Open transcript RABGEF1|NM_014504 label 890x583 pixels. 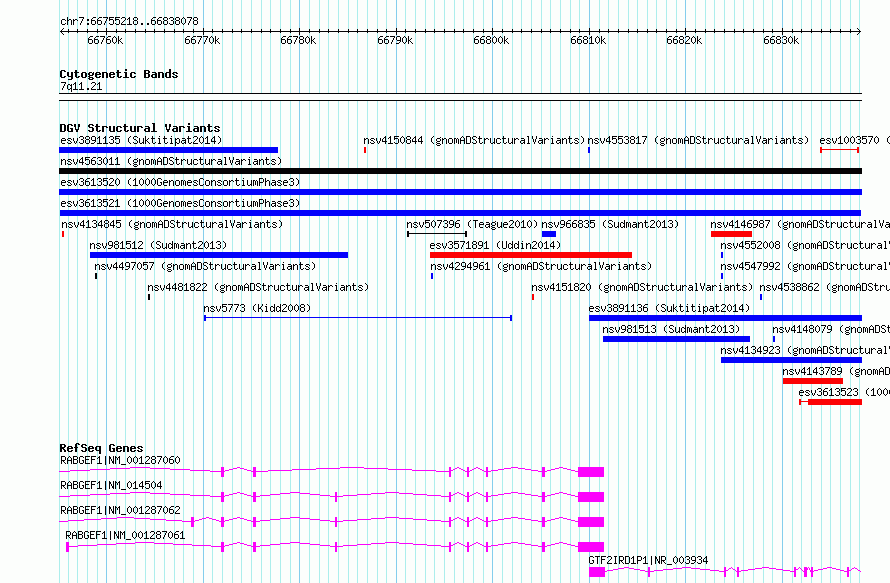point(111,485)
